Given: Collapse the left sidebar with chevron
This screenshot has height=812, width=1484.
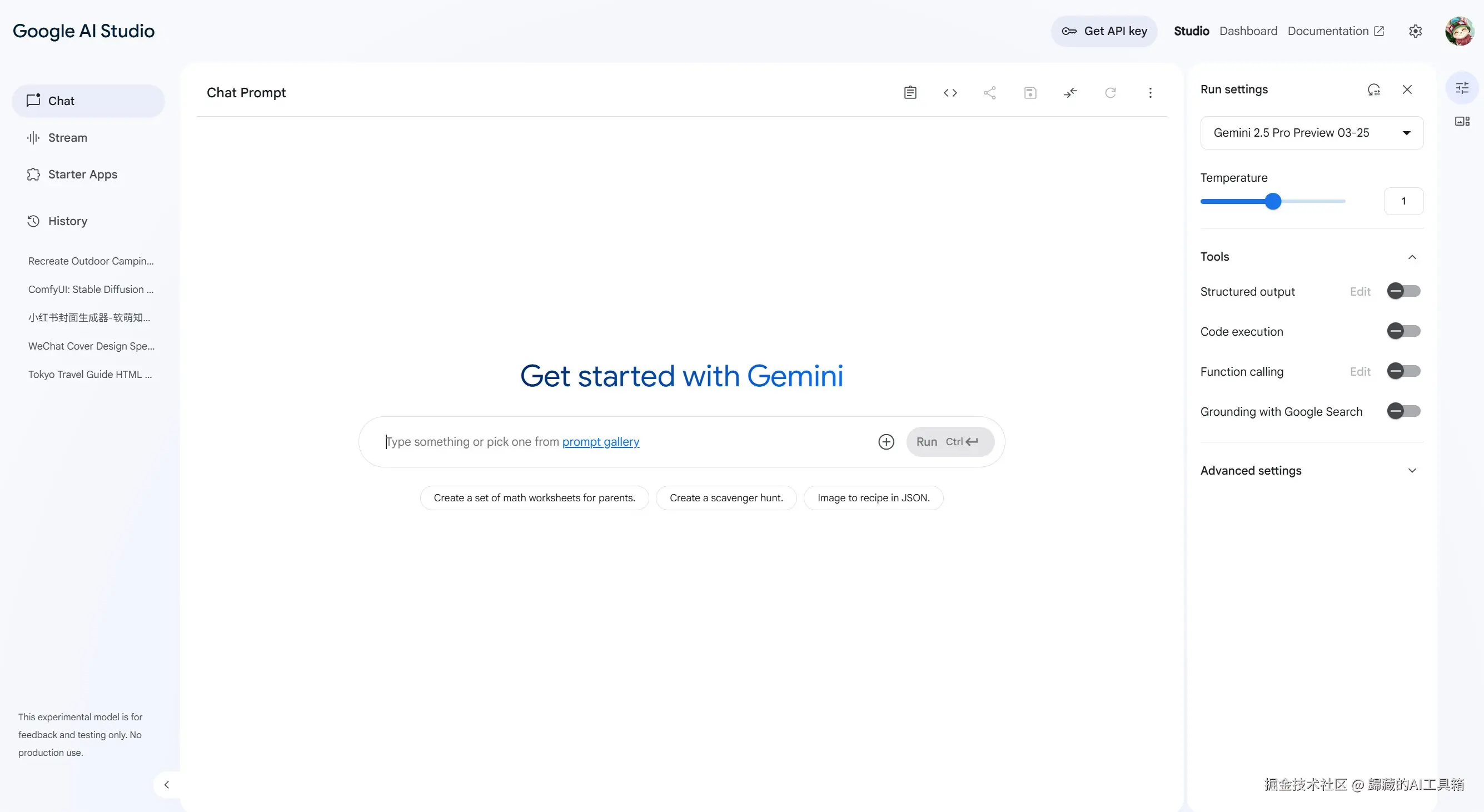Looking at the screenshot, I should coord(167,784).
